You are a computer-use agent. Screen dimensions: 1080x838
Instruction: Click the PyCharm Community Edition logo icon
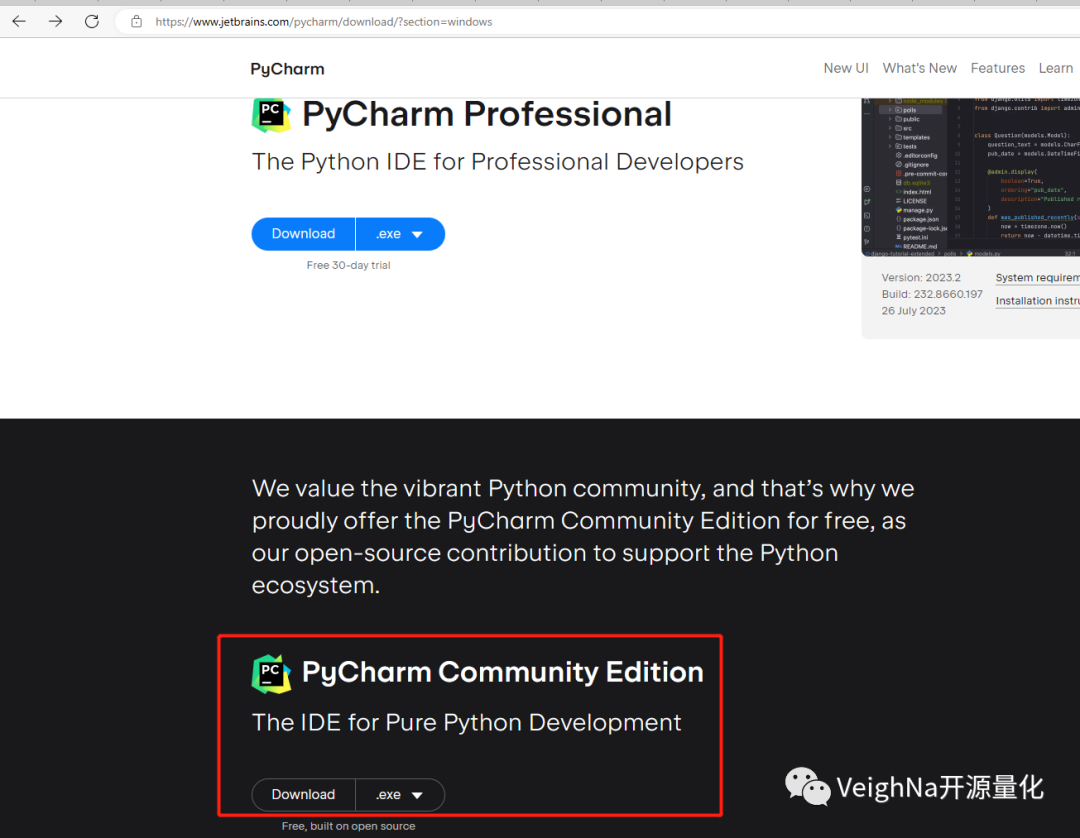click(270, 673)
